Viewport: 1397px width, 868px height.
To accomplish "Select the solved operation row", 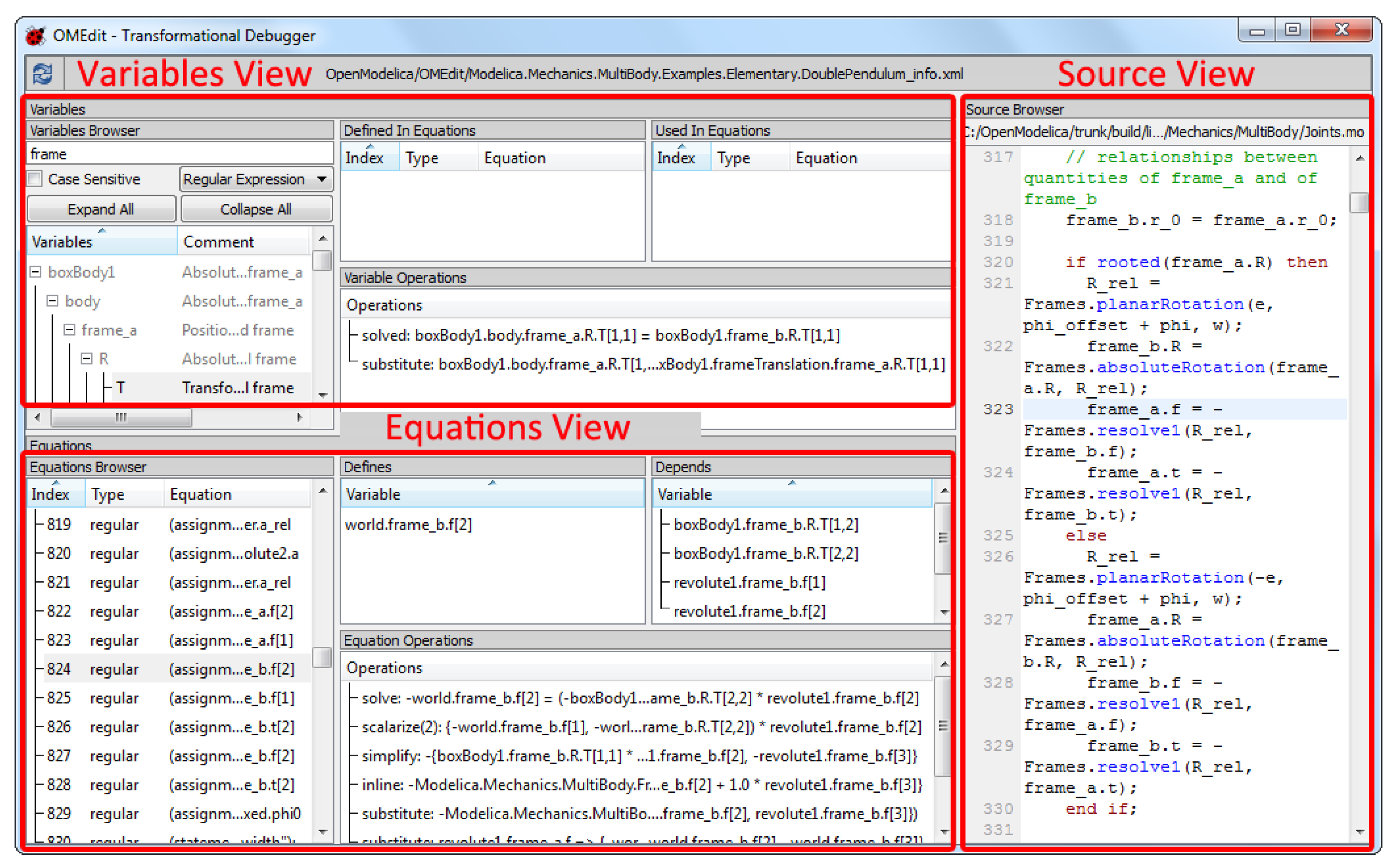I will [x=600, y=335].
